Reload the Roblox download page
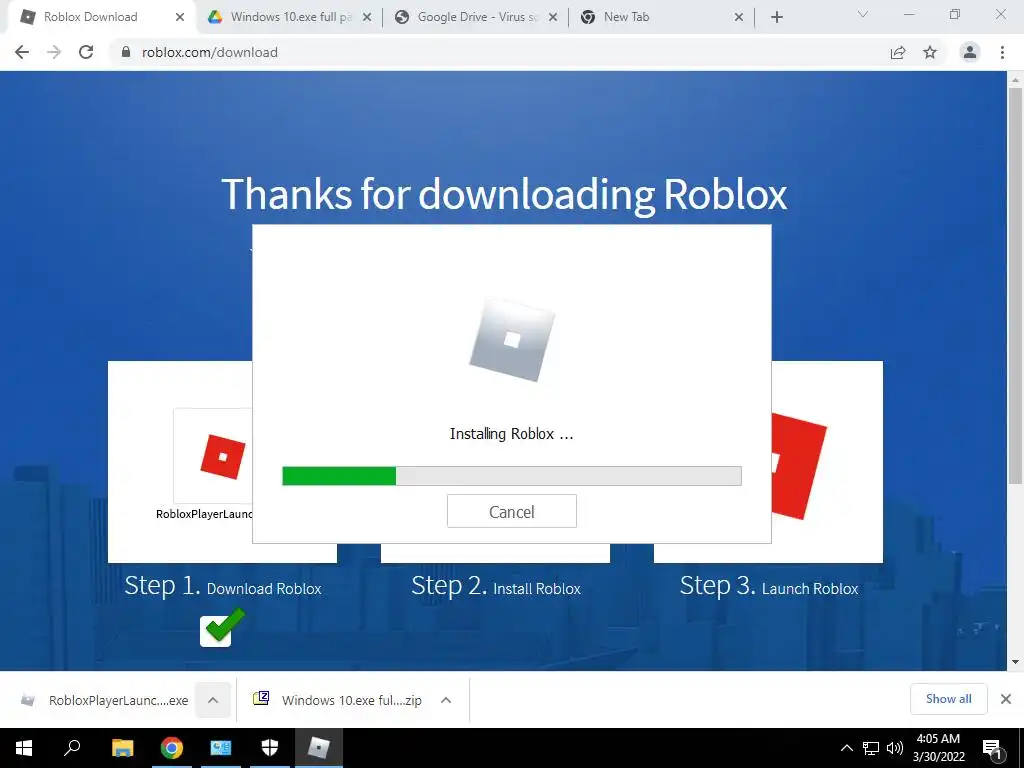Viewport: 1024px width, 768px height. 86,52
